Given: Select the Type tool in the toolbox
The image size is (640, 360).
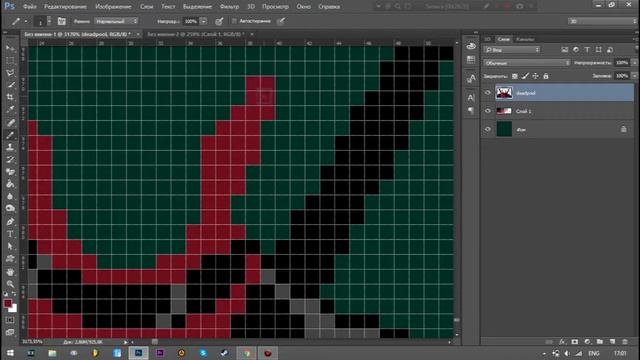Looking at the screenshot, I should pyautogui.click(x=10, y=234).
